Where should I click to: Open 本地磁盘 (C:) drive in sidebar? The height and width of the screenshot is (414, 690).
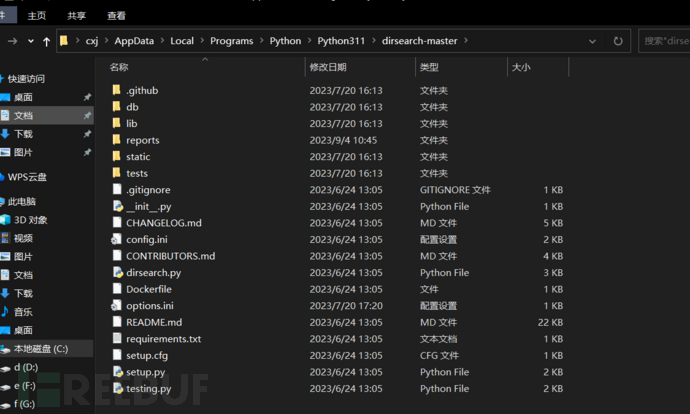[x=41, y=349]
